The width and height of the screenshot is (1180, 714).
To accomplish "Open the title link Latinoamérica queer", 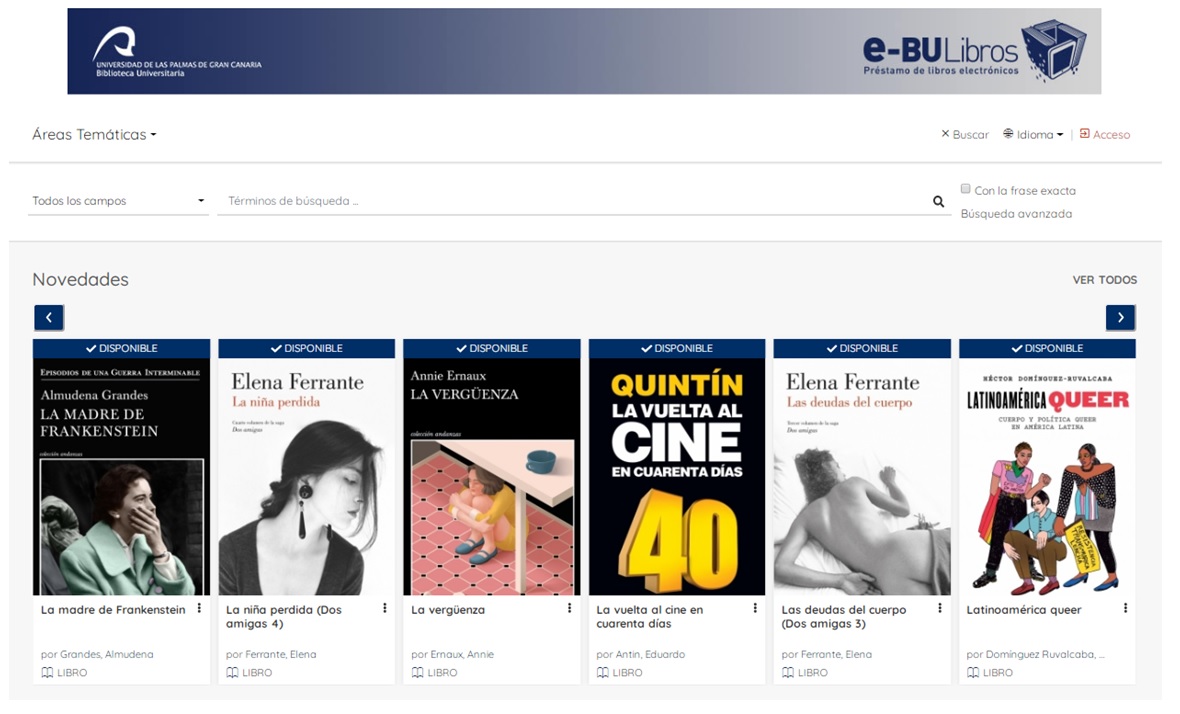I will (x=1023, y=610).
